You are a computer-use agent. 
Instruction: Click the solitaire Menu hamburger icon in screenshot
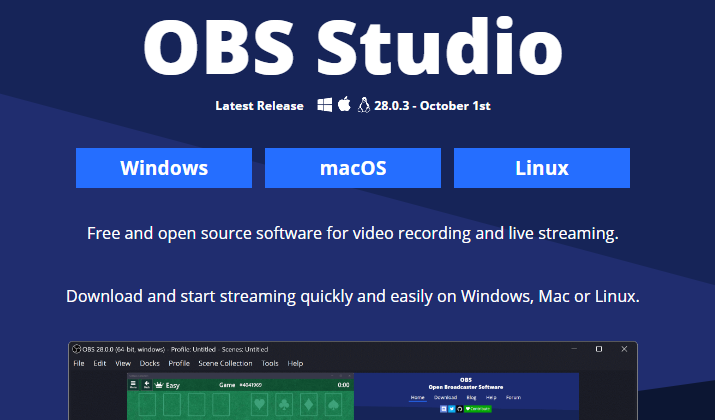pos(133,384)
